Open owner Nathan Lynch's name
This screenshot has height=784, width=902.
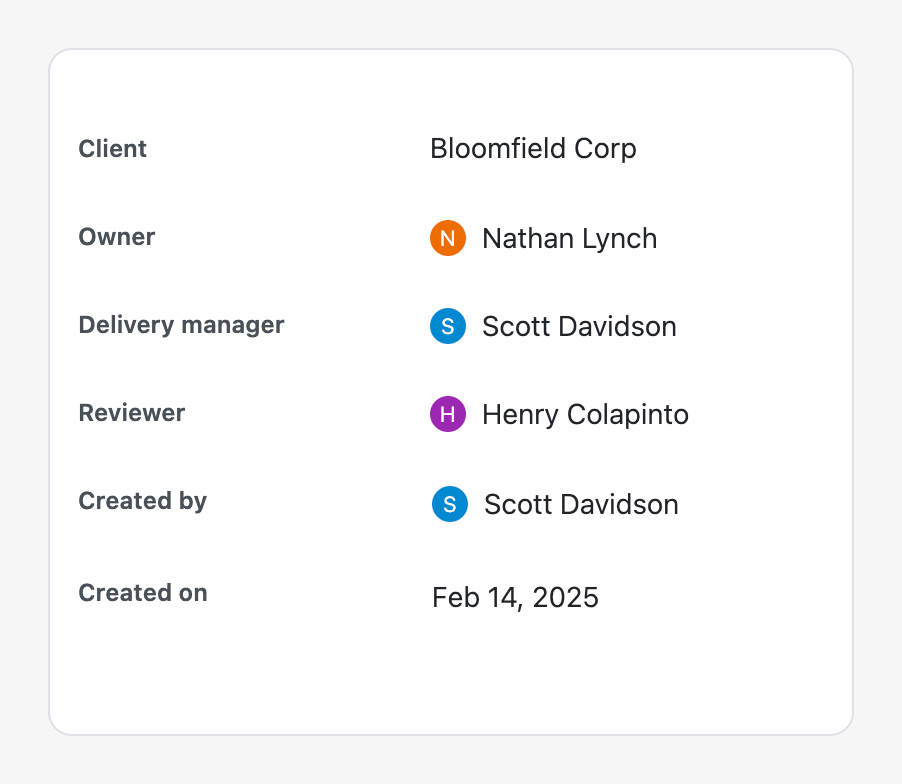569,239
